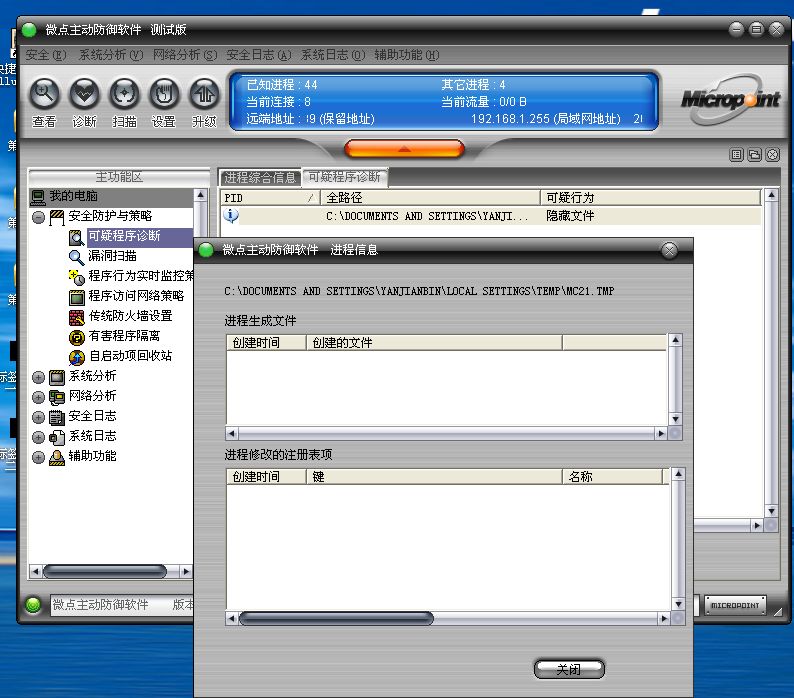Select 可疑程序诊断 in the sidebar tree
This screenshot has height=698, width=794.
coord(125,236)
